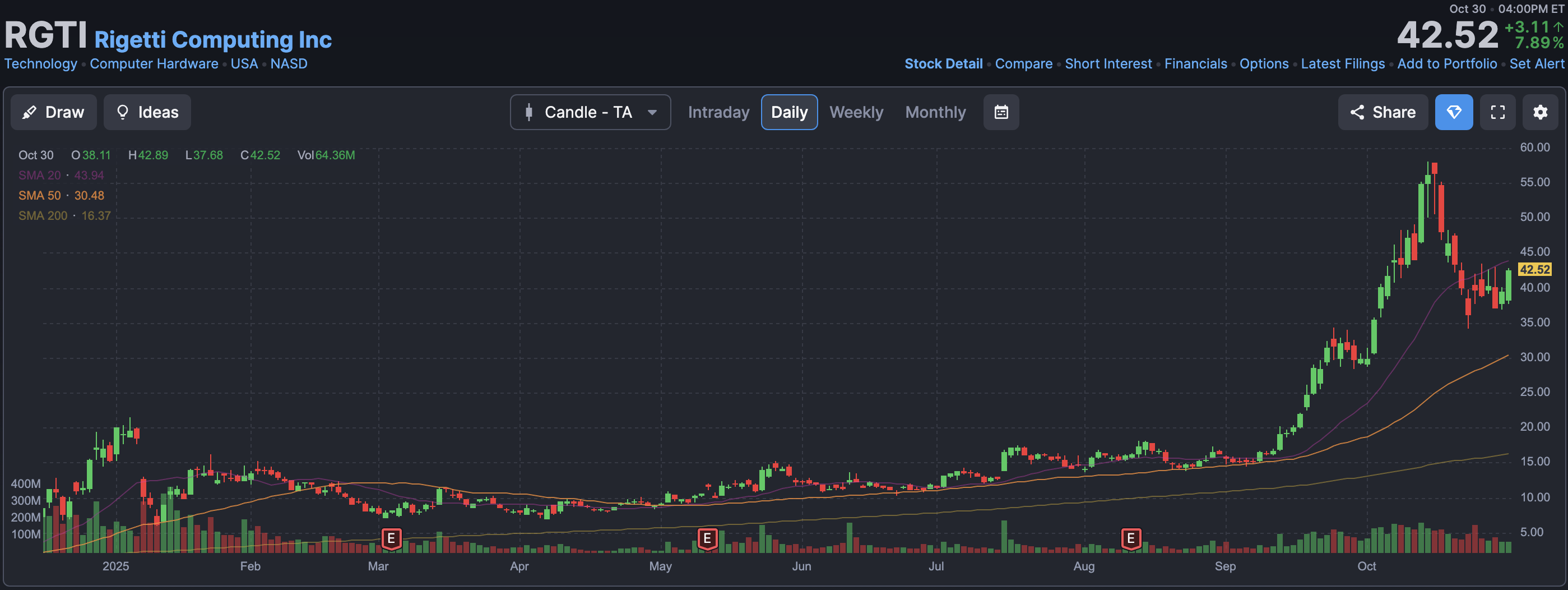Click the SMA 20 indicator label
Viewport: 1568px width, 590px height.
pos(40,176)
